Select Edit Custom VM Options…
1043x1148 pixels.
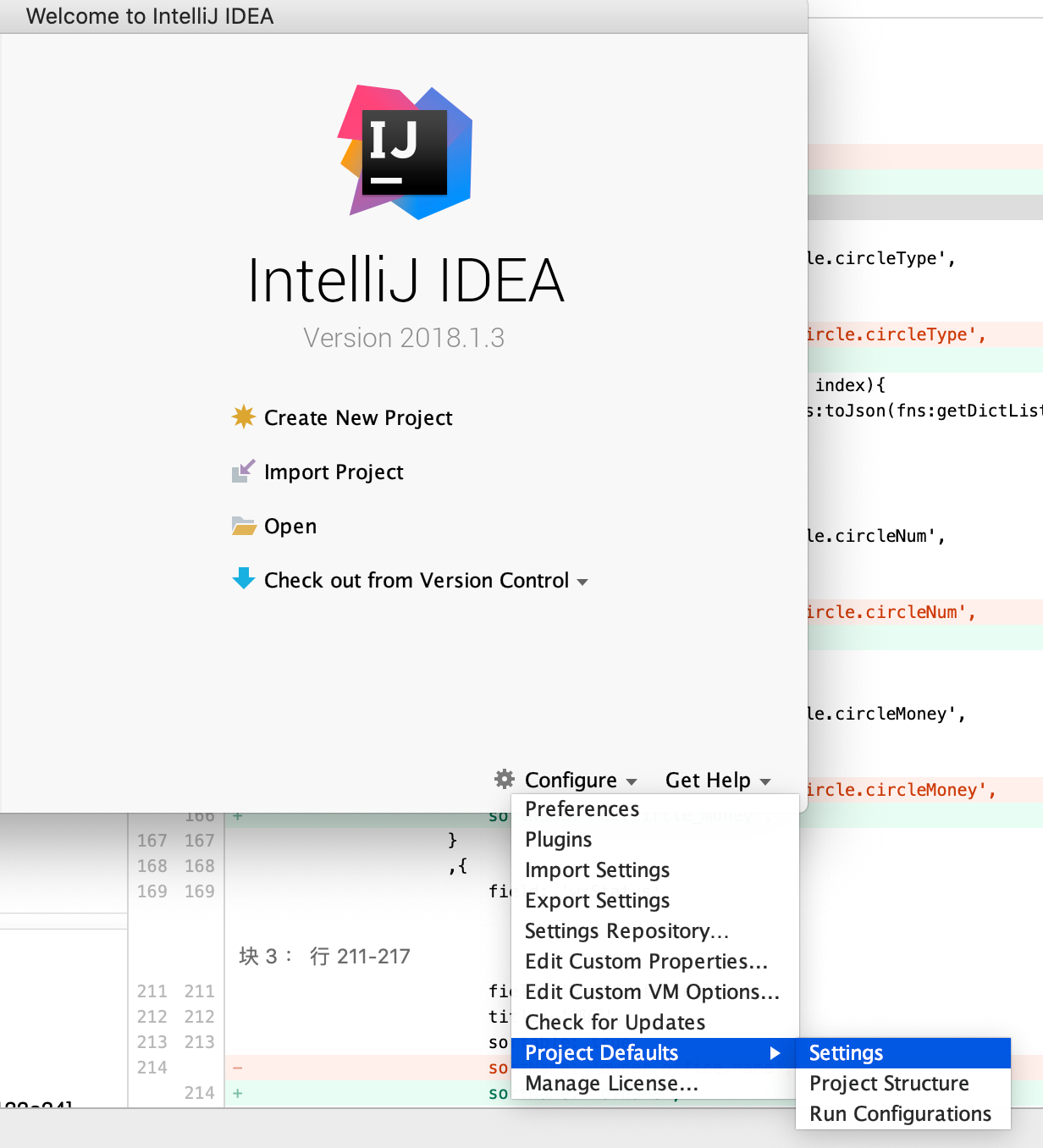(x=655, y=992)
